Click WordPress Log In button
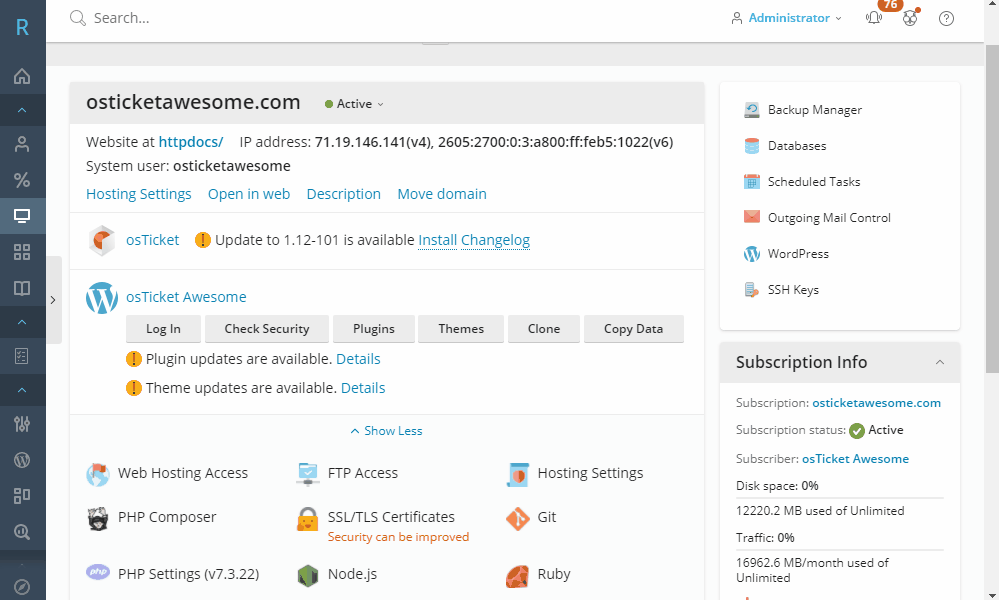 (x=163, y=329)
